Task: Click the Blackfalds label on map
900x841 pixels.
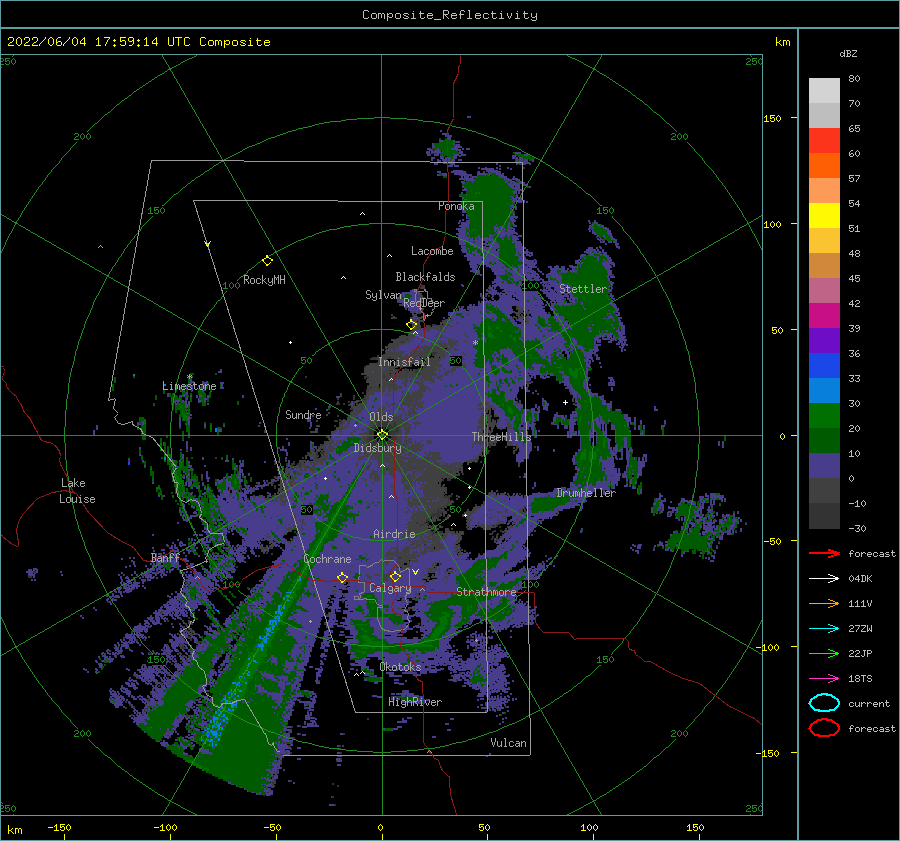Action: coord(425,277)
